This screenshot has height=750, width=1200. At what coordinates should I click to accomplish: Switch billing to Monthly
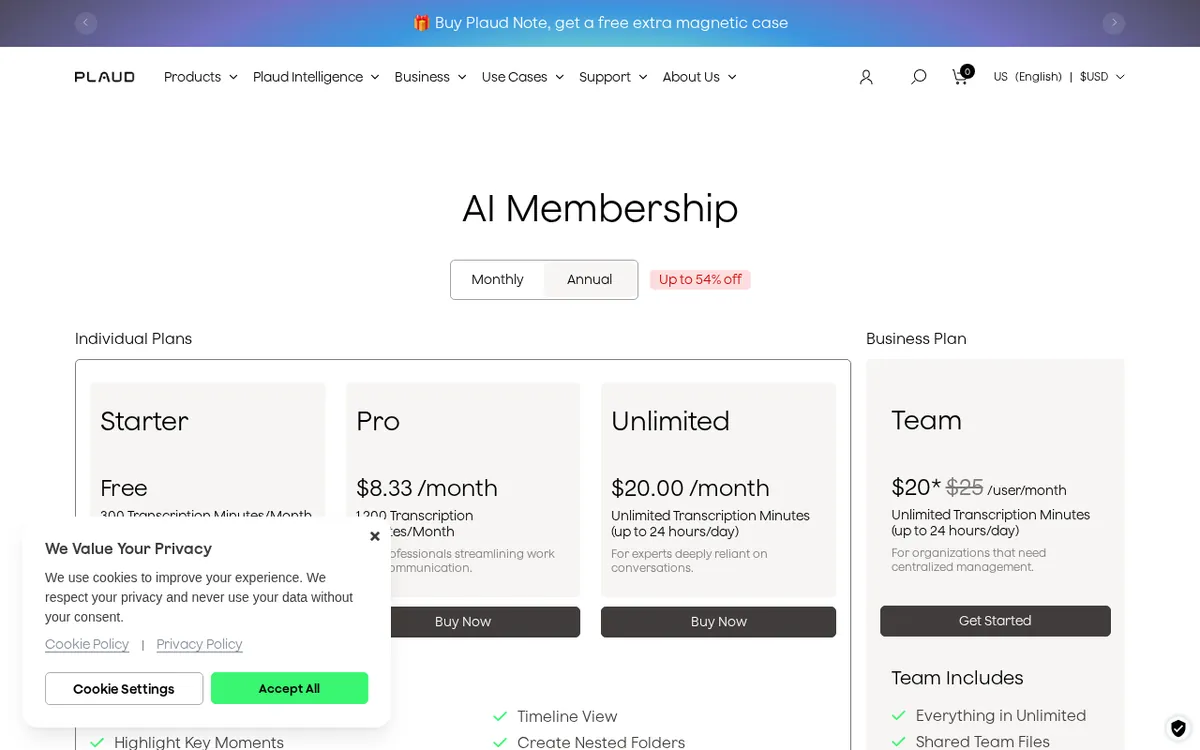pyautogui.click(x=497, y=280)
